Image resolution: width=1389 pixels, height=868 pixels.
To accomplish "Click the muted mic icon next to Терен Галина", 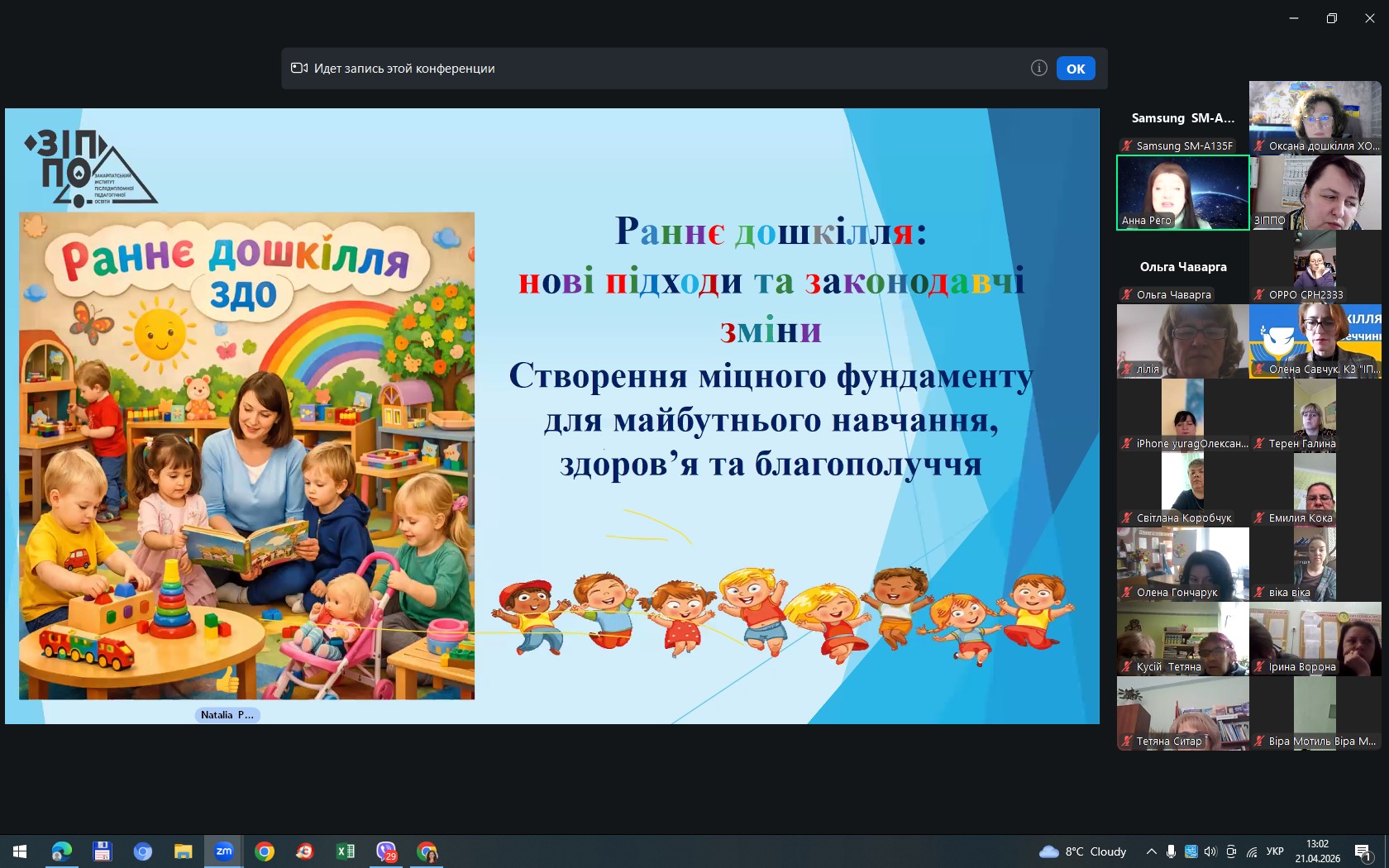I will [1259, 444].
